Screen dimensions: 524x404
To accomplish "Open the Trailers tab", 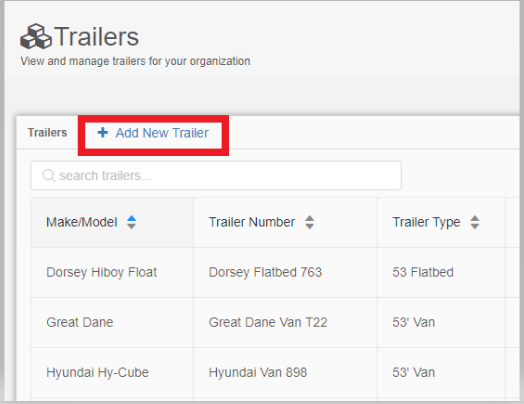I will click(x=47, y=133).
